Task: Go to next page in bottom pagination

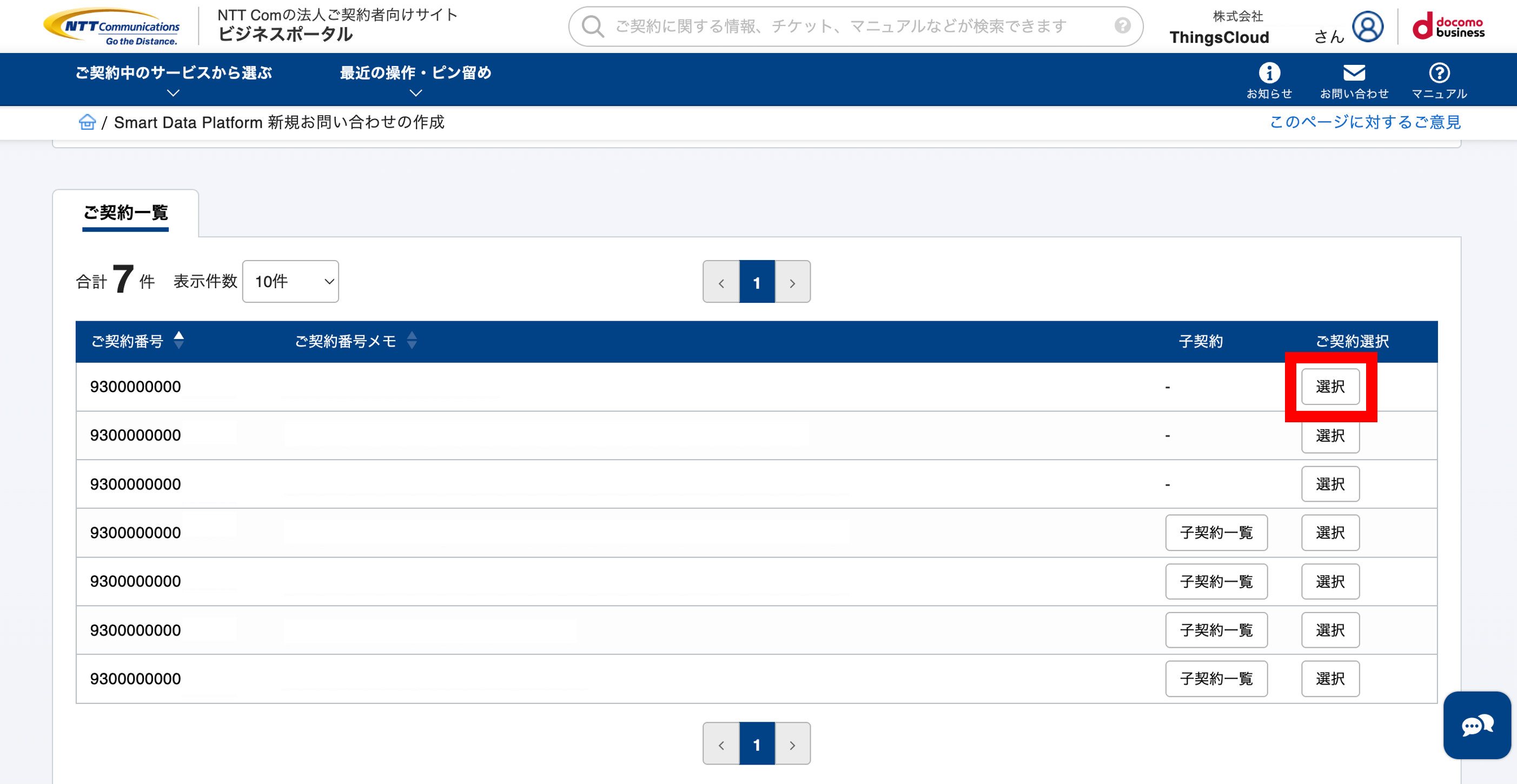Action: click(x=793, y=744)
